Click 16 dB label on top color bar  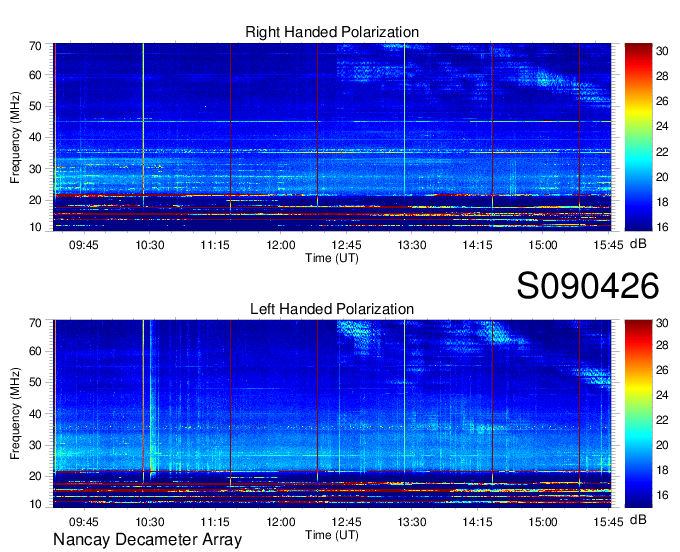[662, 227]
